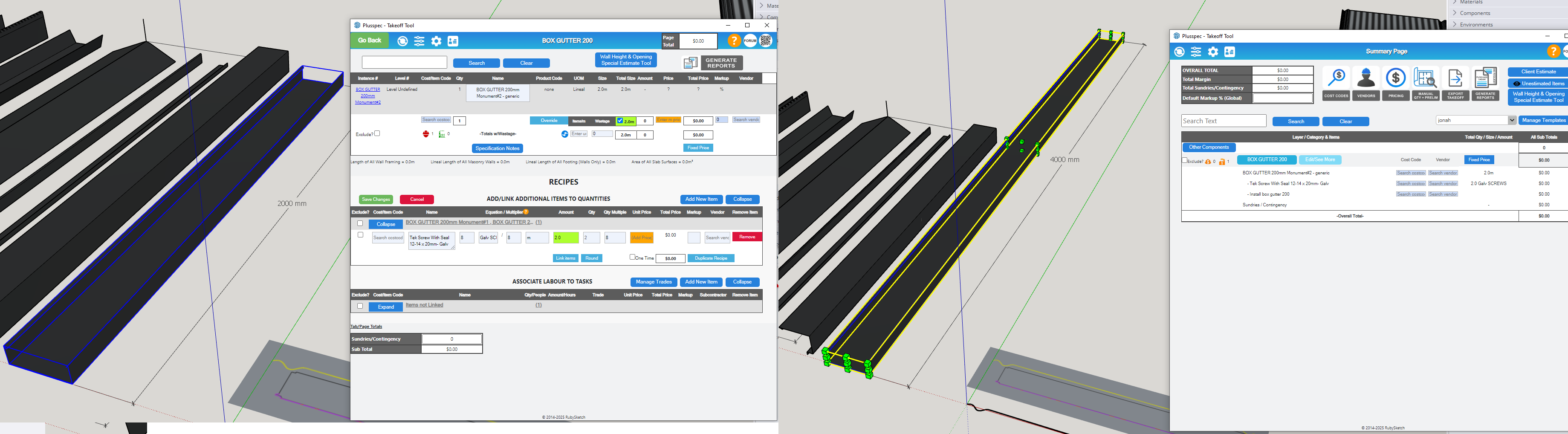Screen dimensions: 1568x434
Task: Click the green factory materials icon
Action: tap(442, 134)
